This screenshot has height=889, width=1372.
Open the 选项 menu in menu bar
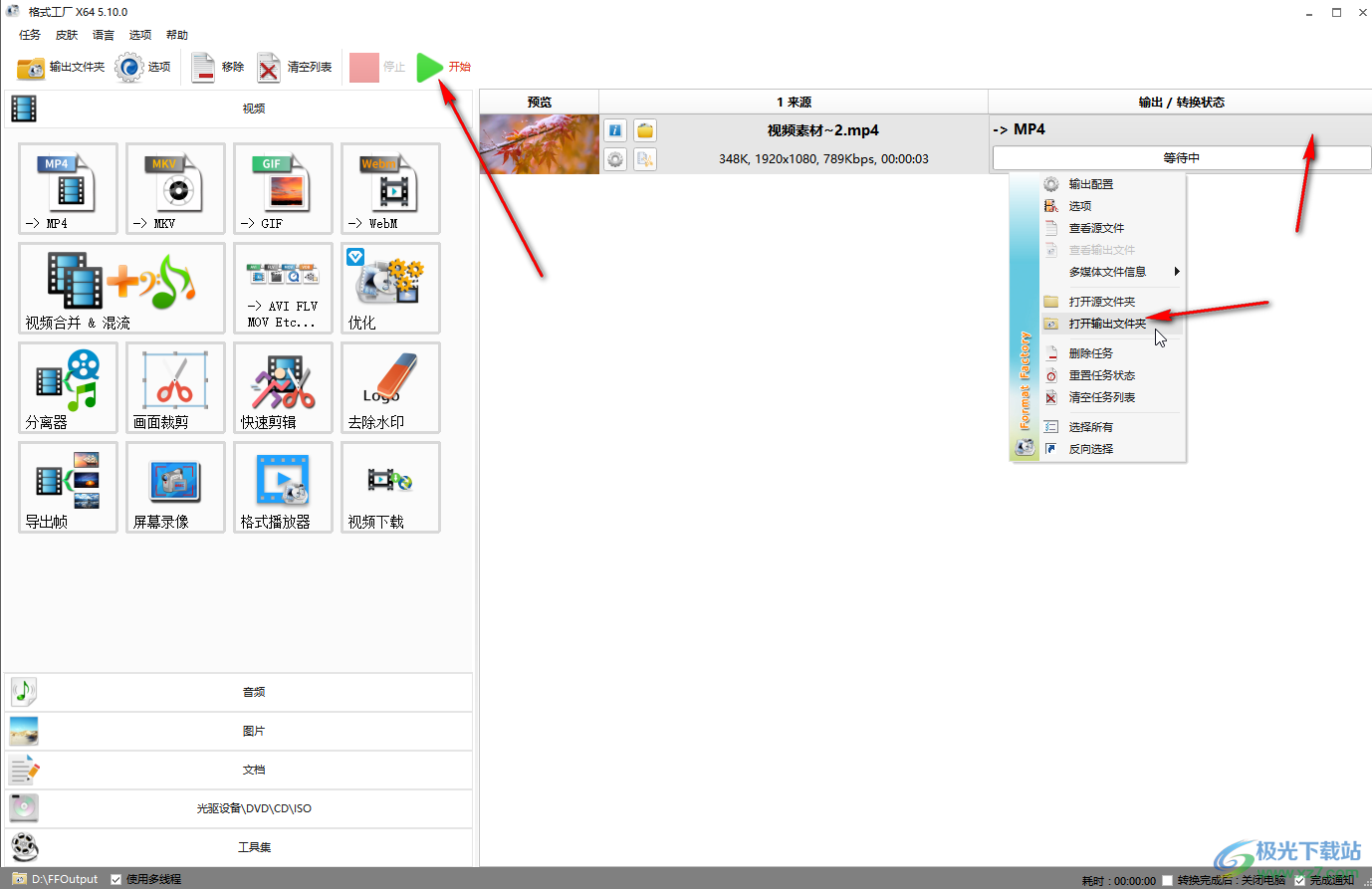click(140, 35)
